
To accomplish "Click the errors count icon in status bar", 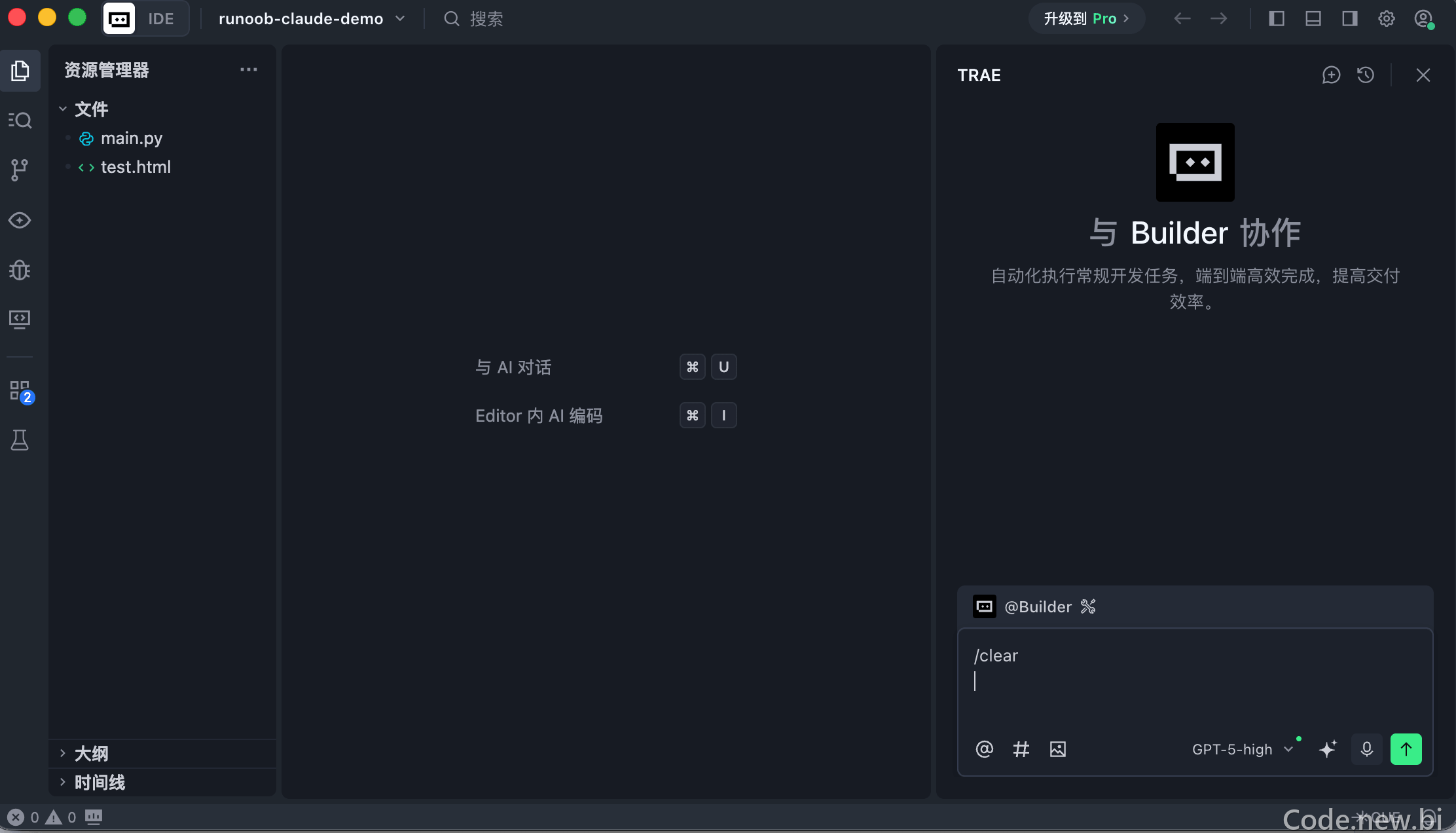I will click(16, 817).
